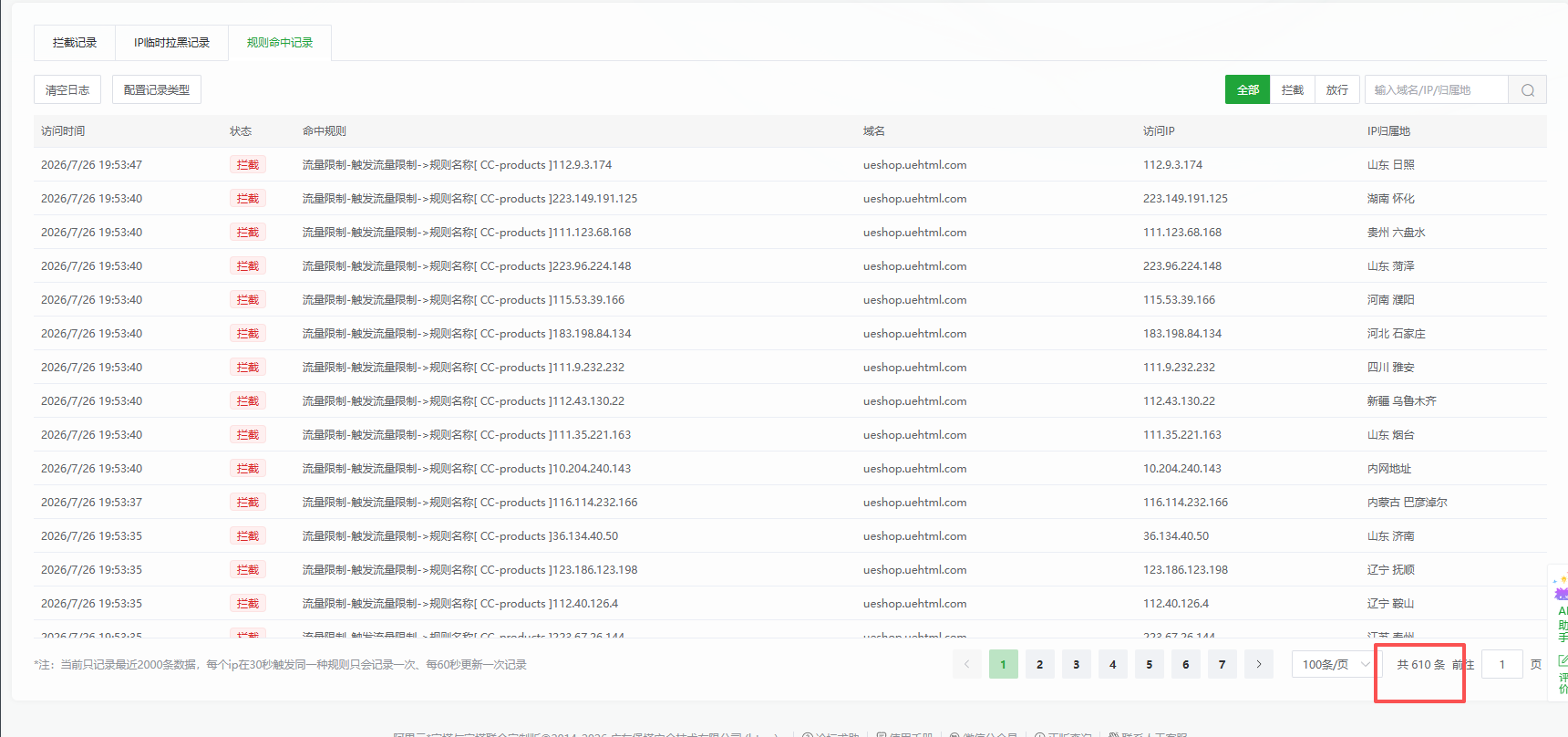Click location 辽宁 鞍山 cell

tap(1391, 604)
